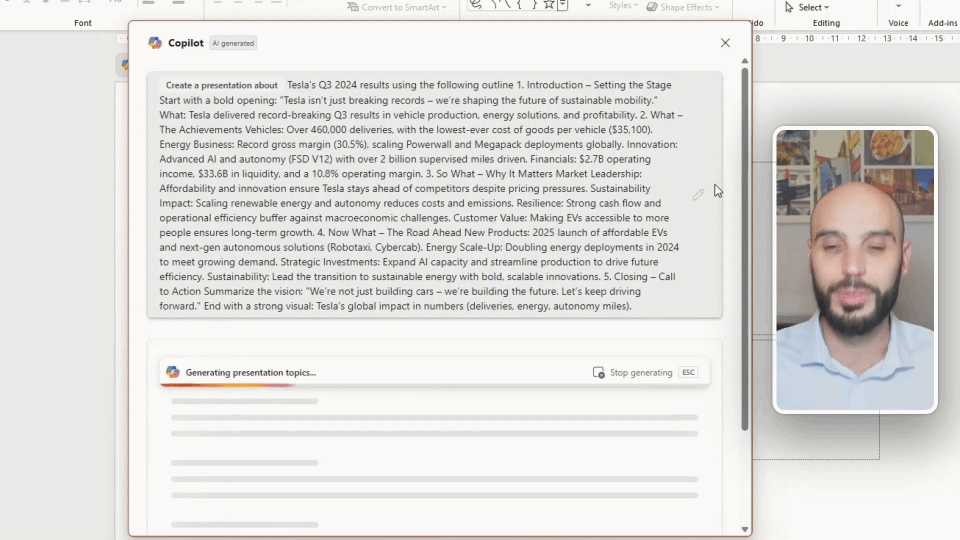The image size is (960, 540).
Task: Click the ESC key hint badge
Action: coord(688,372)
